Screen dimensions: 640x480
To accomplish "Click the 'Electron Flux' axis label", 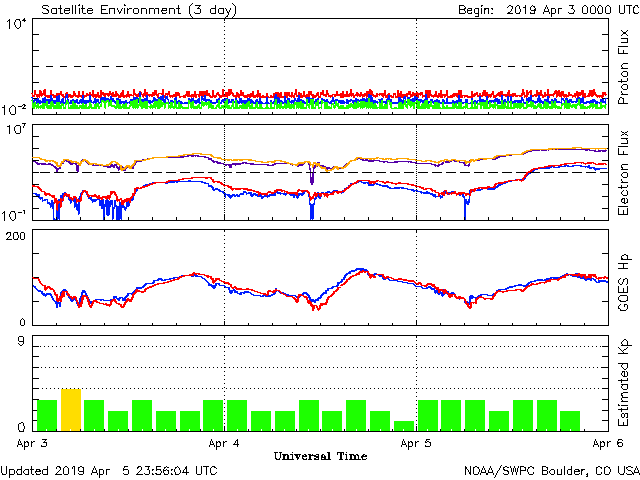I will pyautogui.click(x=623, y=173).
